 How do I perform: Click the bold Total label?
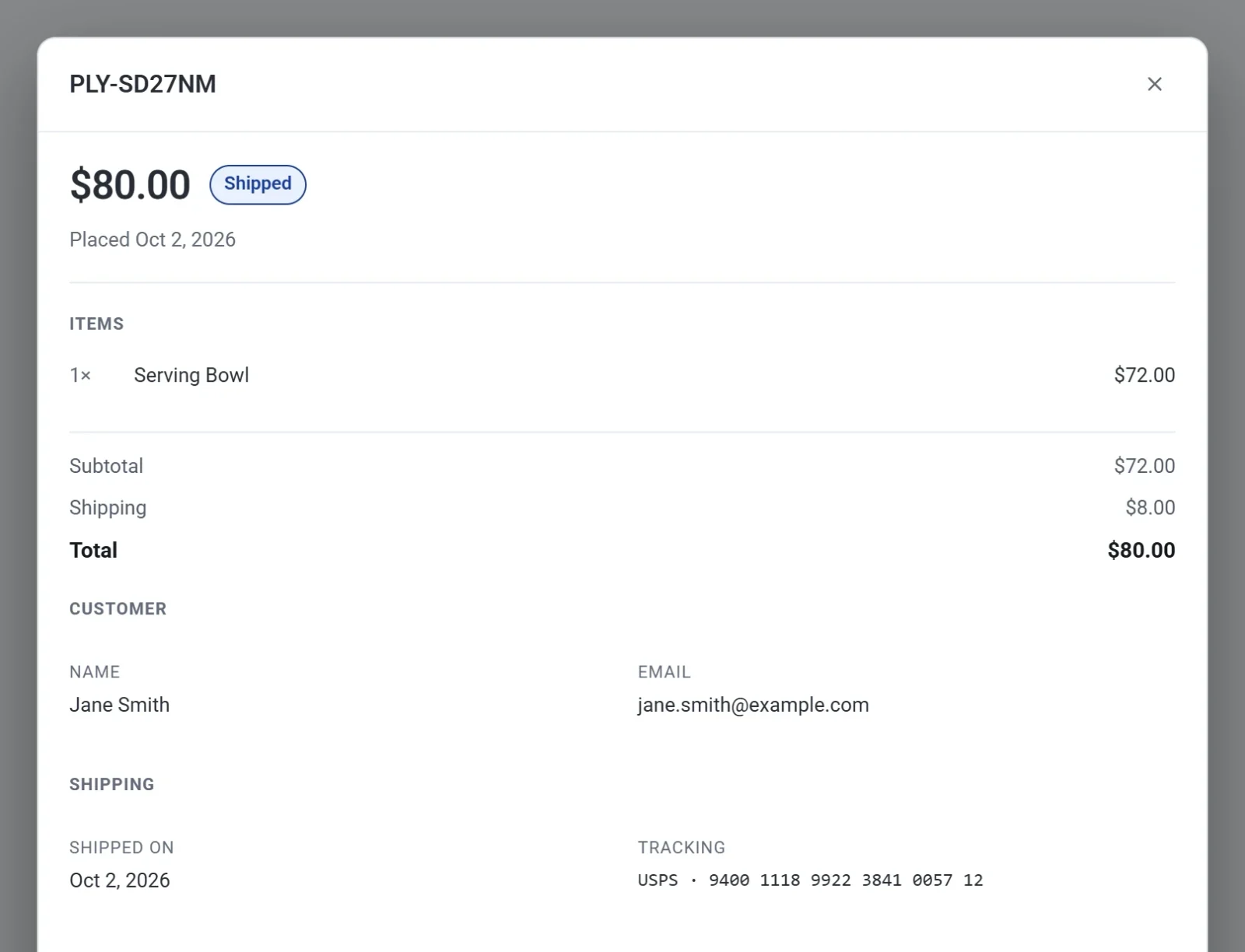93,550
